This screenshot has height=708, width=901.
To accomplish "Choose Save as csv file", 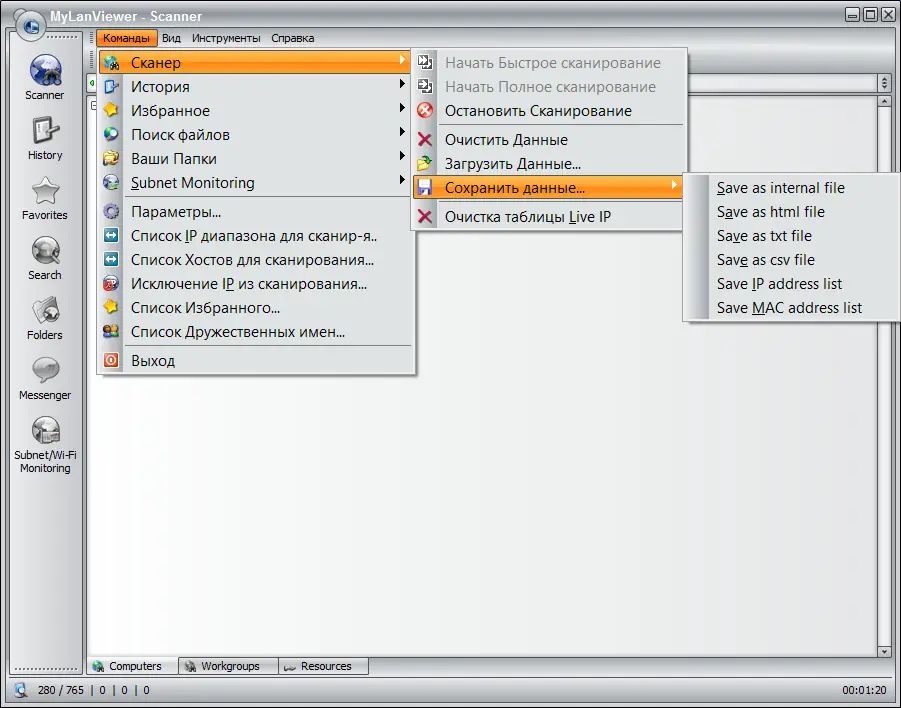I will tap(764, 259).
